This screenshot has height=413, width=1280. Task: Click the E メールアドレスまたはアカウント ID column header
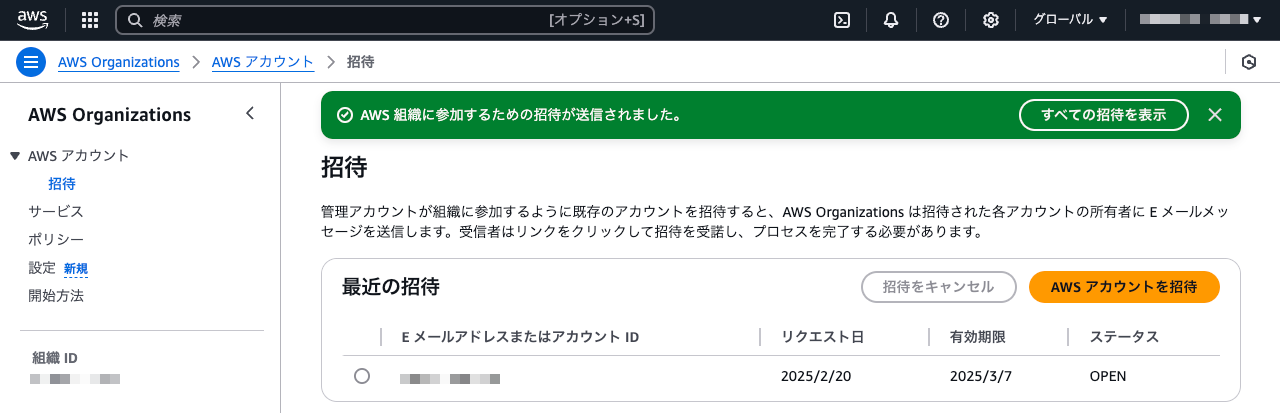pyautogui.click(x=520, y=337)
